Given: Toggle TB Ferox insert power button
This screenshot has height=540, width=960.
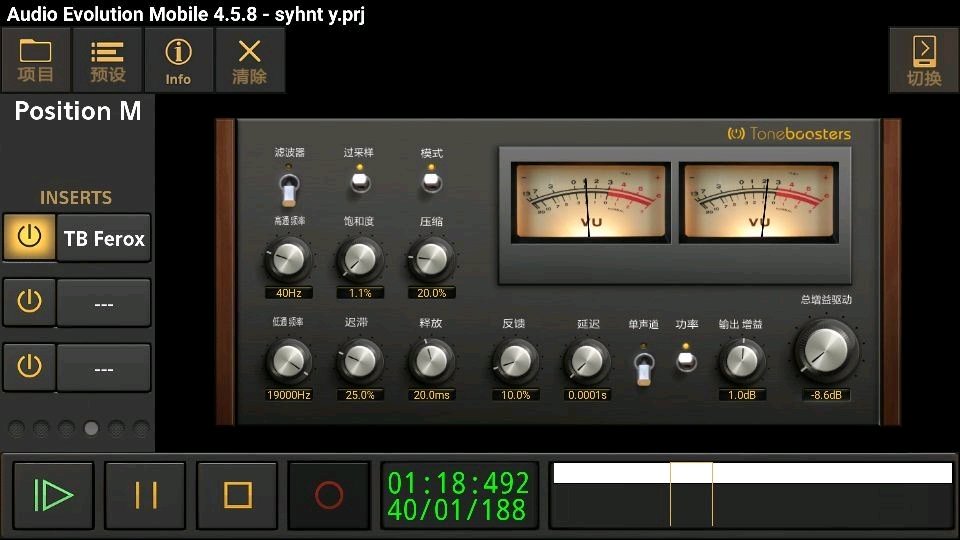Looking at the screenshot, I should coord(29,237).
